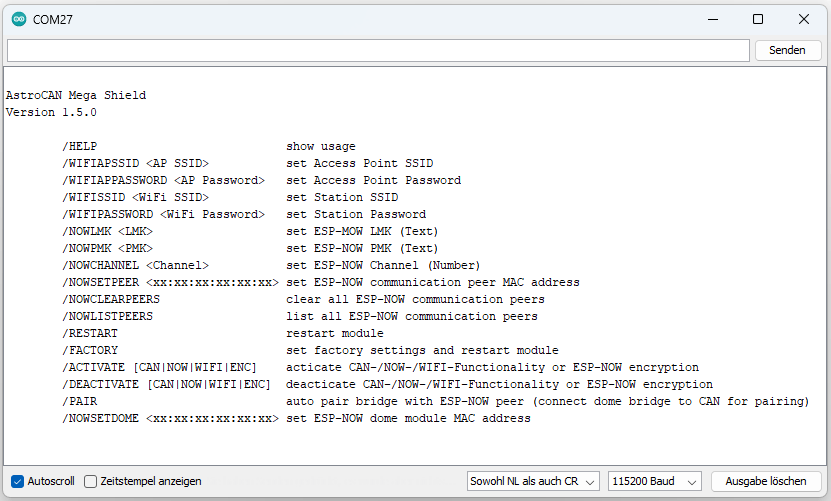Screen dimensions: 831x501
Task: Close the COM27 serial monitor
Action: (803, 20)
